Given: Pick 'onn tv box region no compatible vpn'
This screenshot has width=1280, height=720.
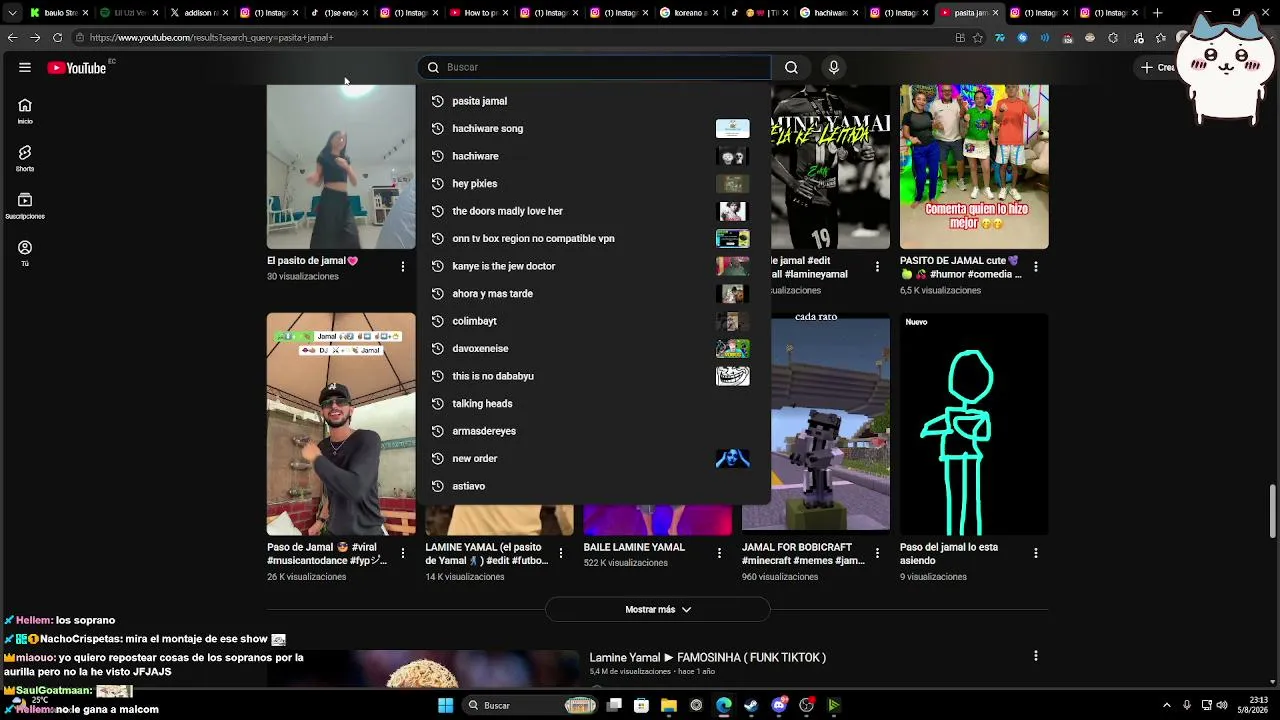Looking at the screenshot, I should point(594,238).
